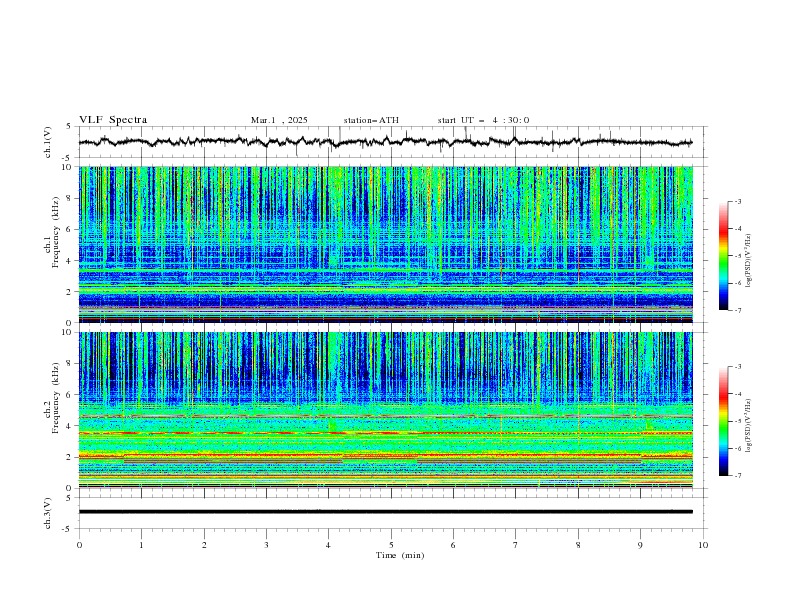Click time axis tick label '3'
This screenshot has width=792, height=612.
point(266,545)
